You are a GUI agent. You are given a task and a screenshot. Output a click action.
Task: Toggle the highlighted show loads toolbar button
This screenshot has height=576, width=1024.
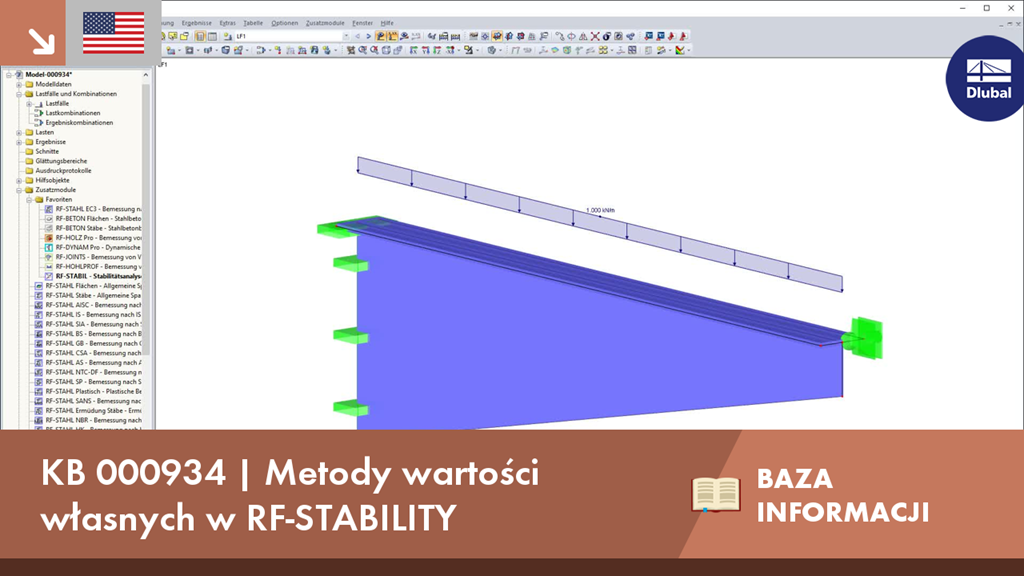pyautogui.click(x=381, y=36)
